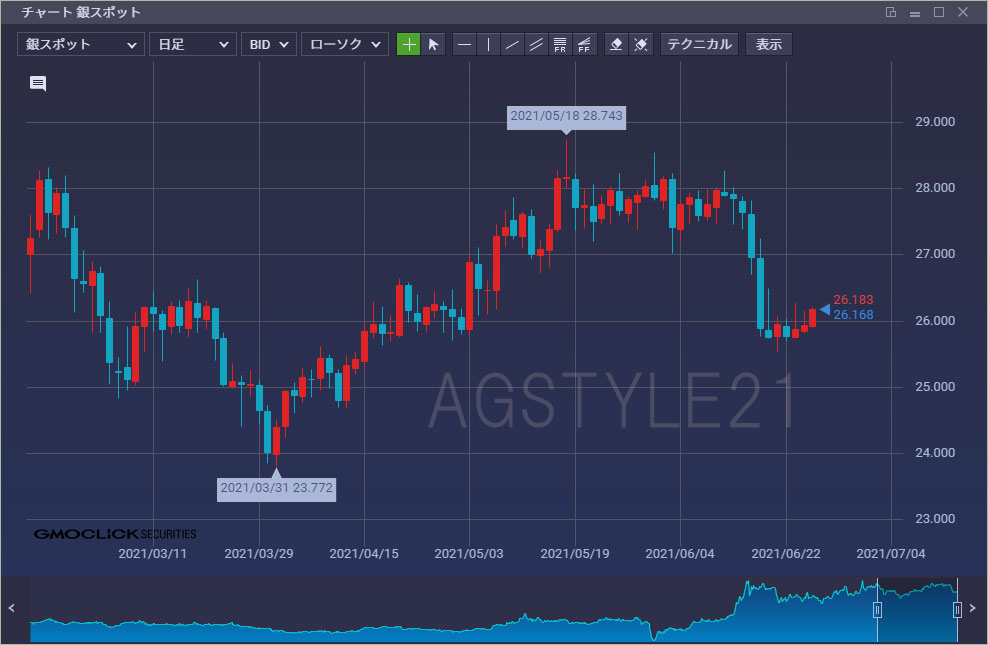Toggle the green crosshair cursor tool
The image size is (988, 645).
tap(408, 44)
